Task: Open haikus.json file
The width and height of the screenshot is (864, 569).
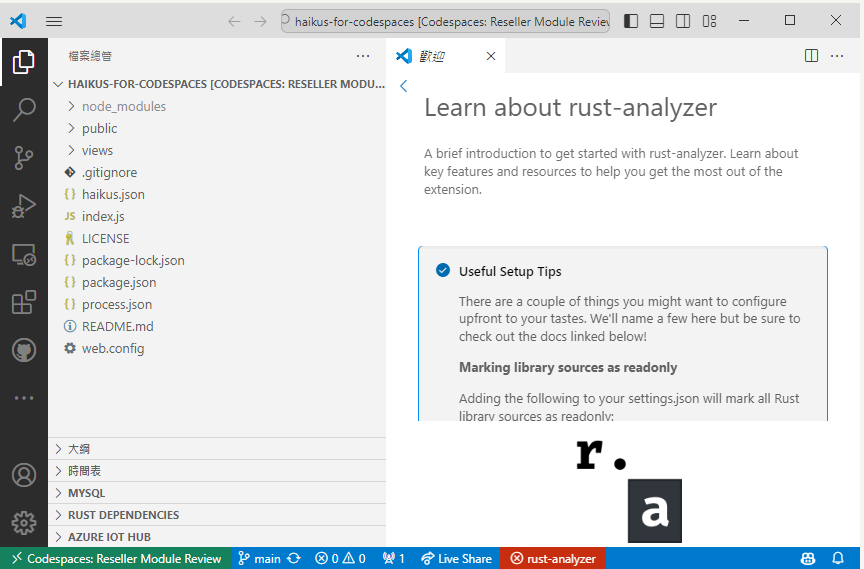Action: pos(218,194)
